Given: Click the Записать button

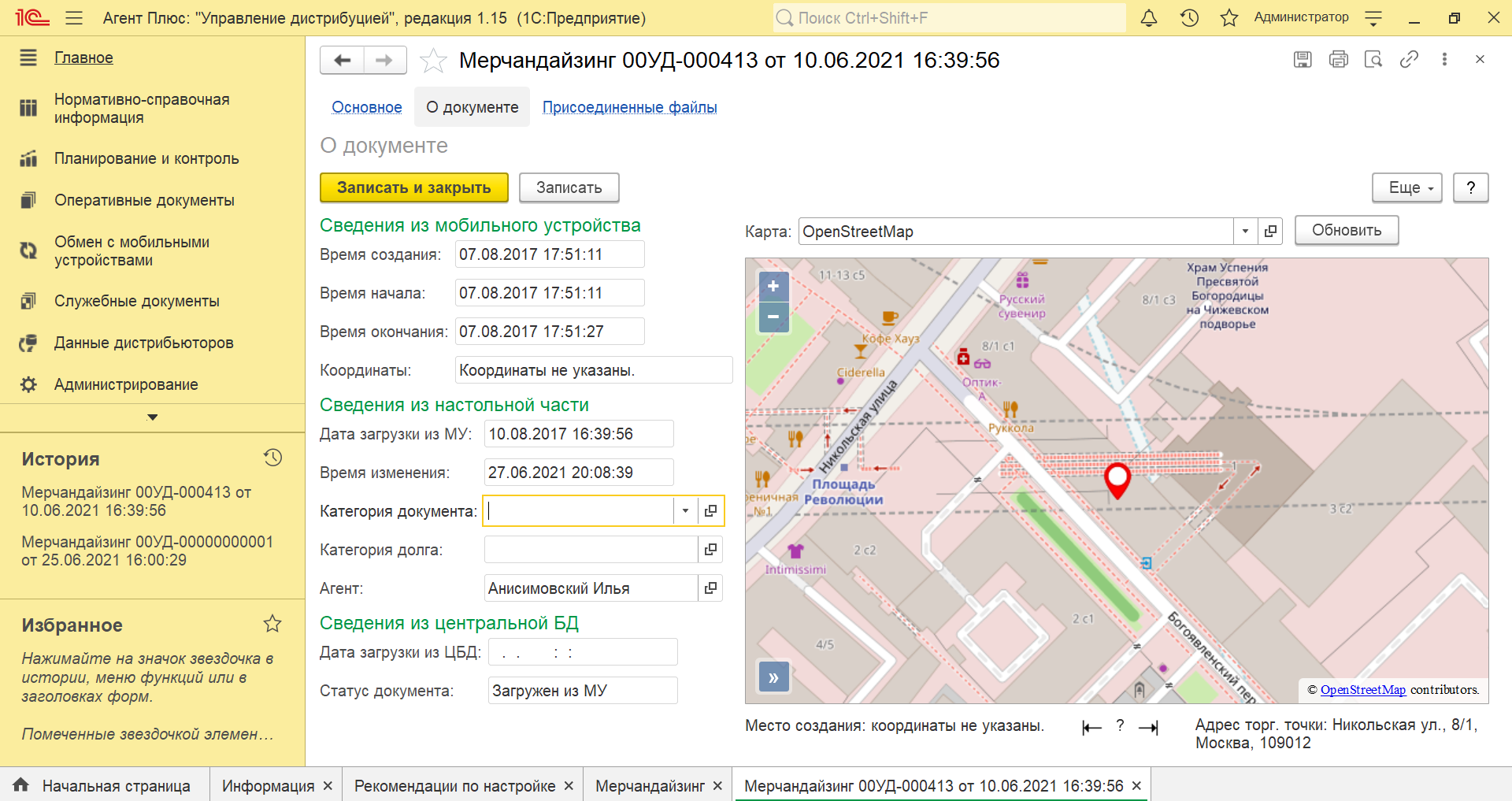Looking at the screenshot, I should 569,187.
